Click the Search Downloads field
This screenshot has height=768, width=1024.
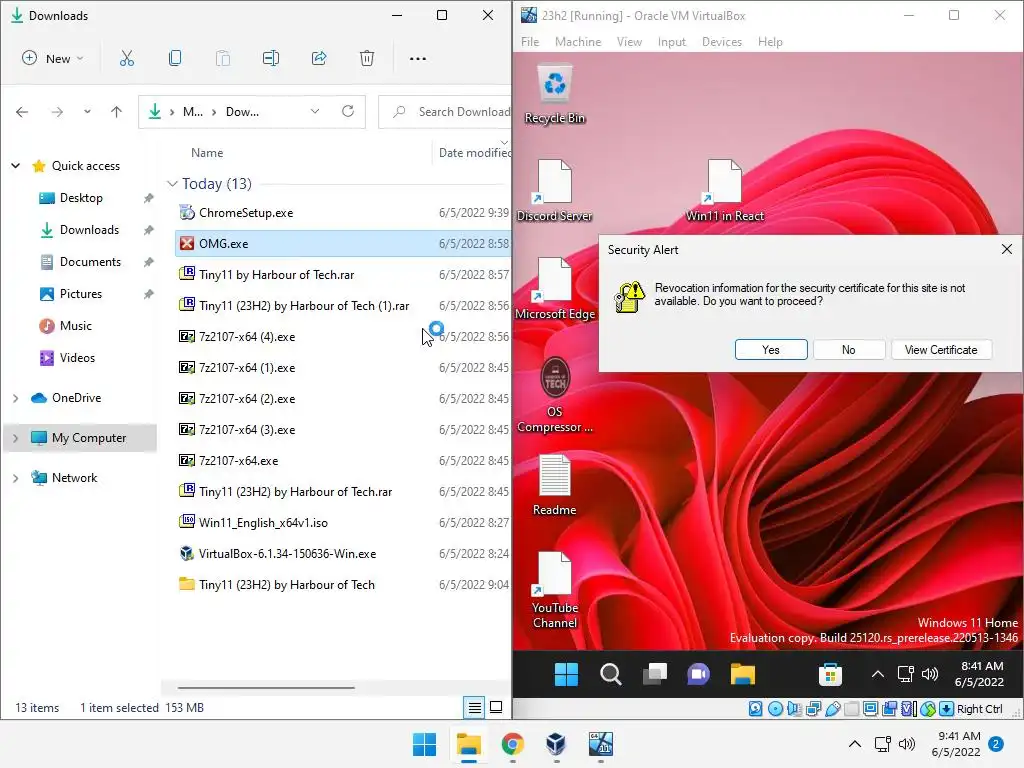445,112
